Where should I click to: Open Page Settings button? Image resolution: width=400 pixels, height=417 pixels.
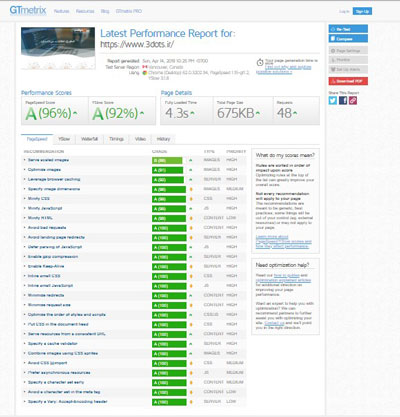click(x=348, y=51)
